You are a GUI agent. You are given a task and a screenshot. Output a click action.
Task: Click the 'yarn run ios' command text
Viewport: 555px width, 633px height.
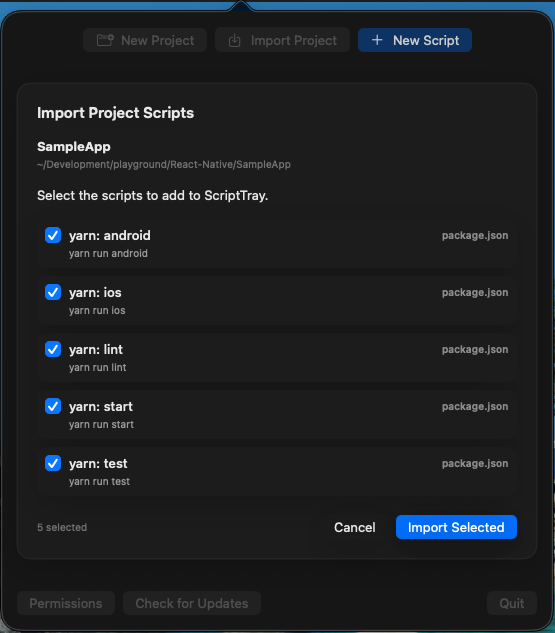pos(97,310)
